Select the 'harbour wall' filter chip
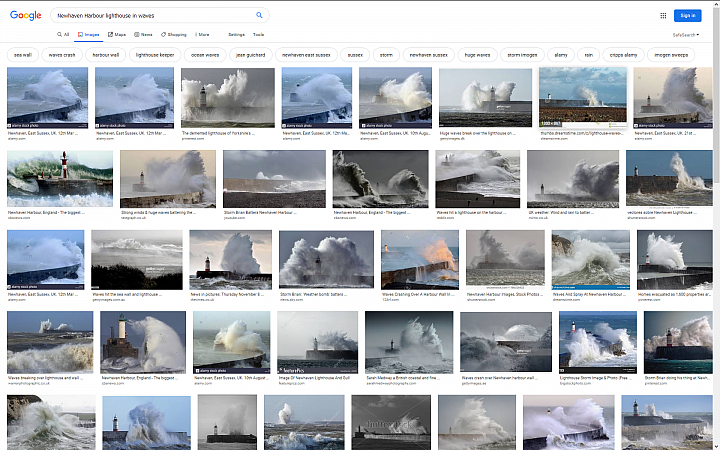Screen dimensions: 720x450 [x=106, y=55]
